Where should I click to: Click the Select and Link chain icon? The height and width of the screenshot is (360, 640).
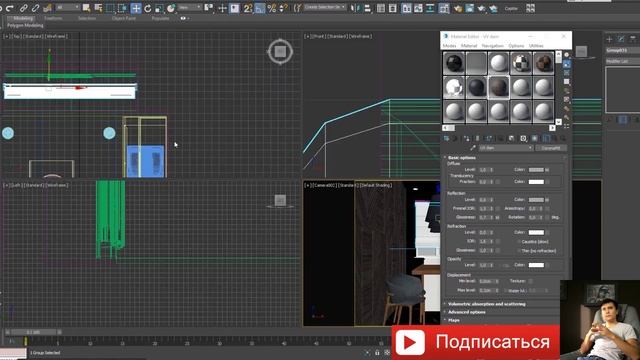click(x=24, y=8)
